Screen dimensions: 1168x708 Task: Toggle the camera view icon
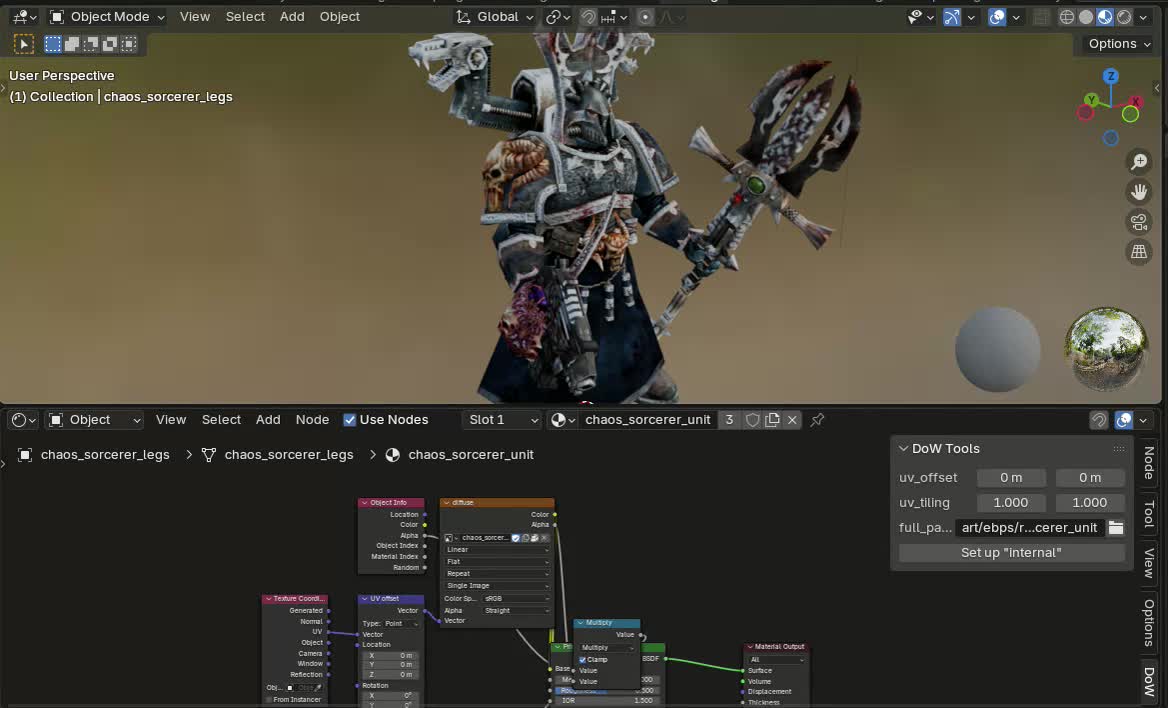click(1139, 222)
